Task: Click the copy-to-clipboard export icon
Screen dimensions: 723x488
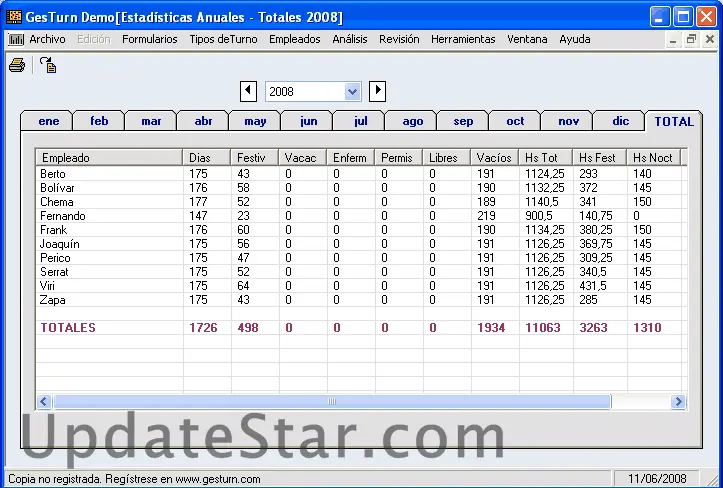Action: tap(48, 65)
